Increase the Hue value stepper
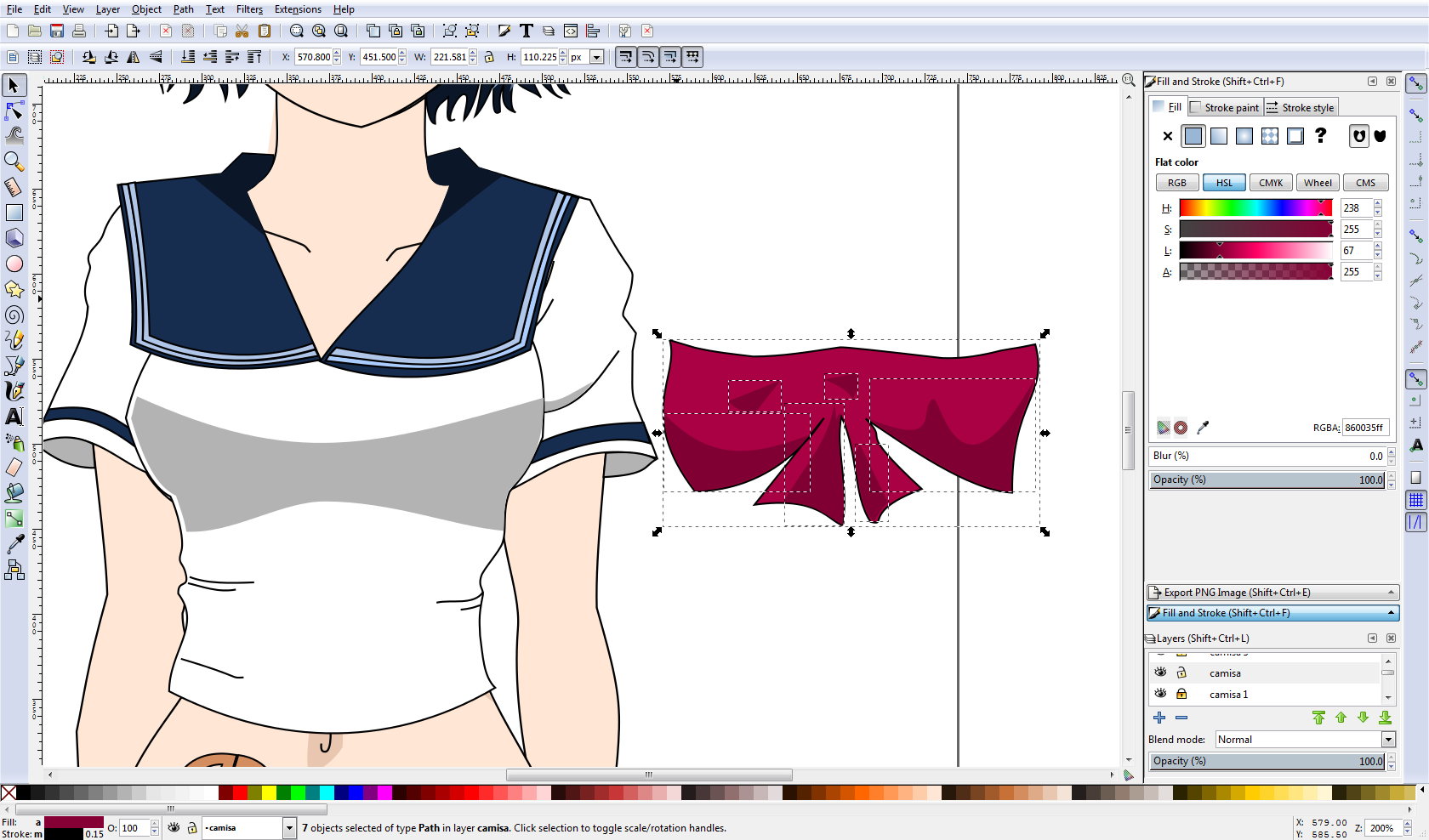The image size is (1429, 840). [x=1378, y=204]
